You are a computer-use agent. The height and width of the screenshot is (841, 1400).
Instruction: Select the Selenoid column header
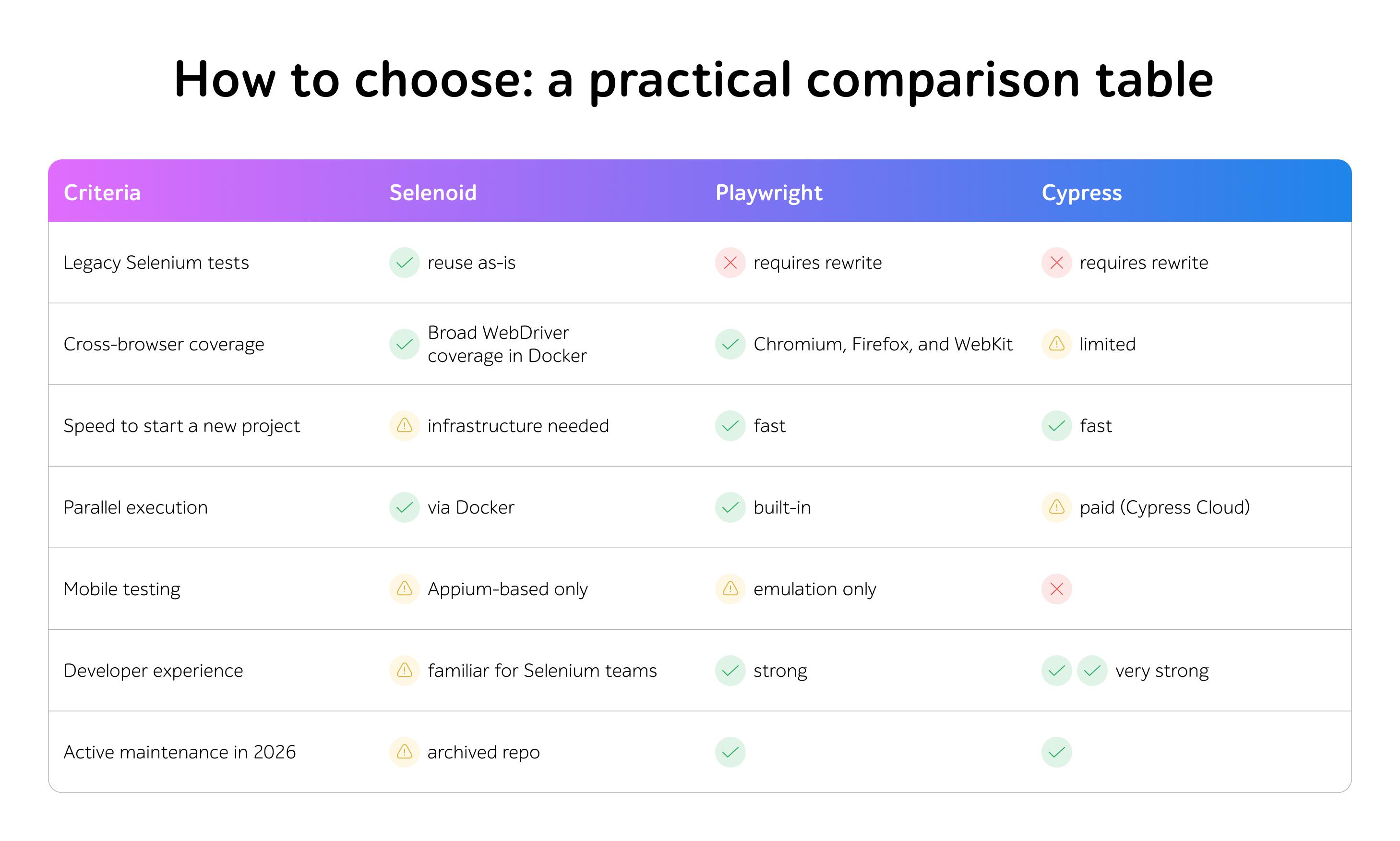[x=433, y=192]
